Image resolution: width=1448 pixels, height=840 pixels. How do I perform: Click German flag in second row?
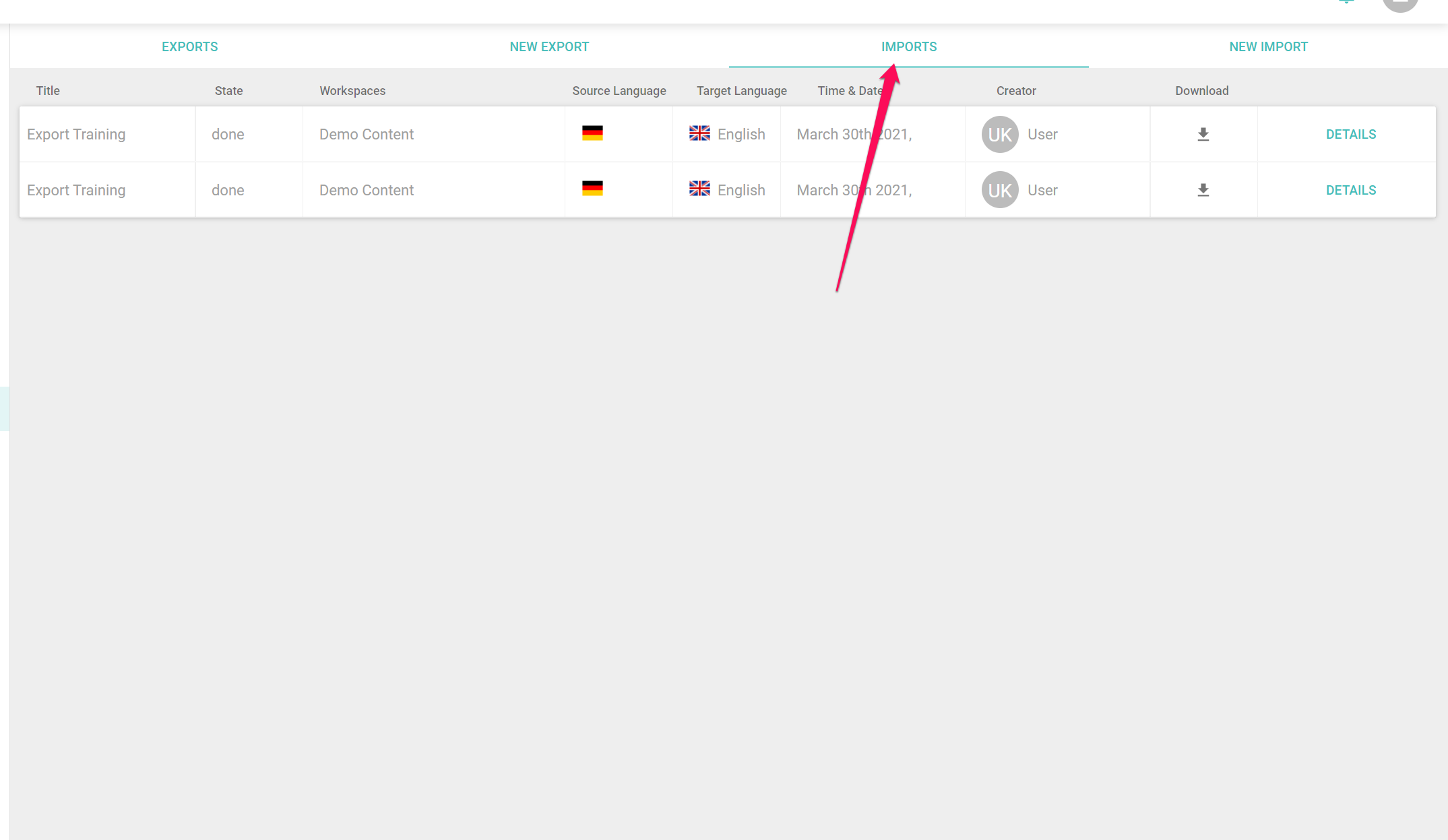pyautogui.click(x=592, y=189)
